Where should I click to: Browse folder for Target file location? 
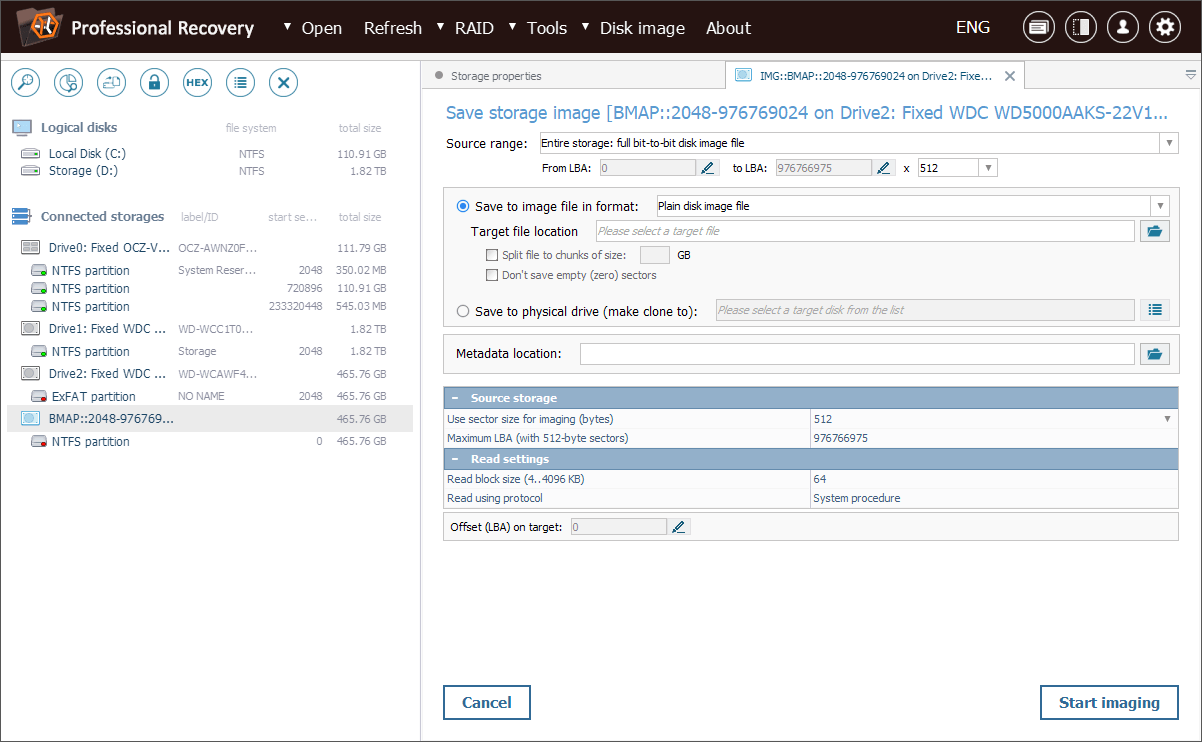tap(1154, 231)
